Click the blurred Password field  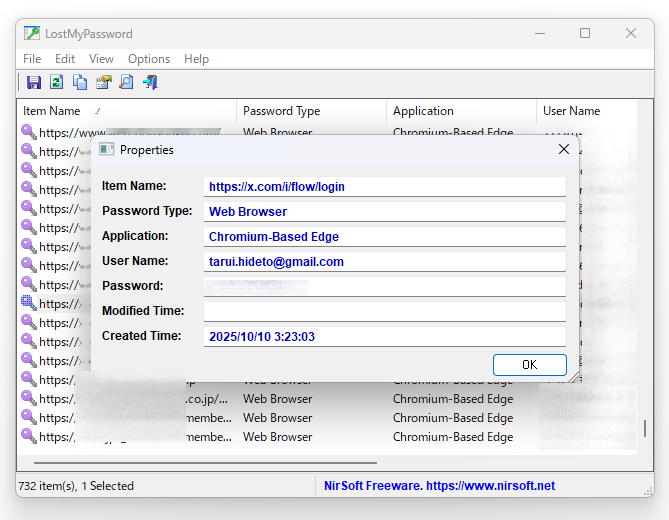[385, 287]
